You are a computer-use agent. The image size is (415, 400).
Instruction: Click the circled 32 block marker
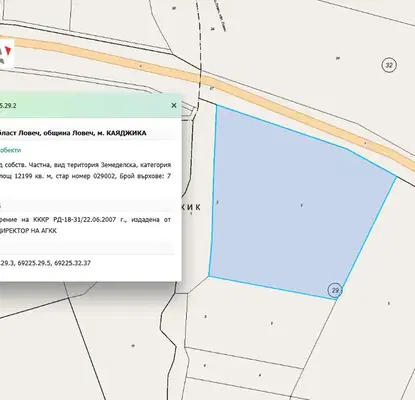389,65
